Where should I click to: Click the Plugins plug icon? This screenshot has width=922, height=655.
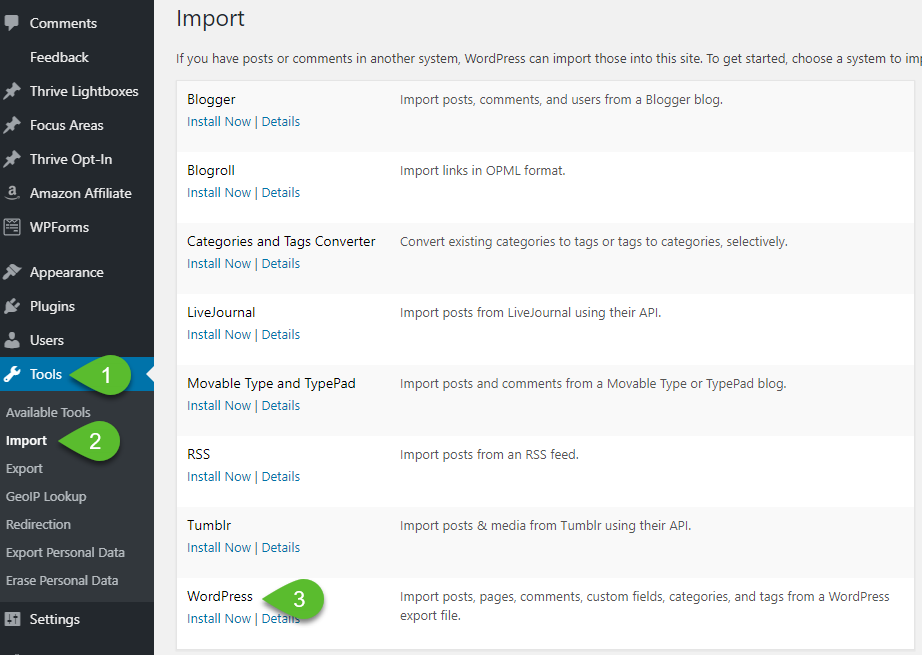coord(12,306)
